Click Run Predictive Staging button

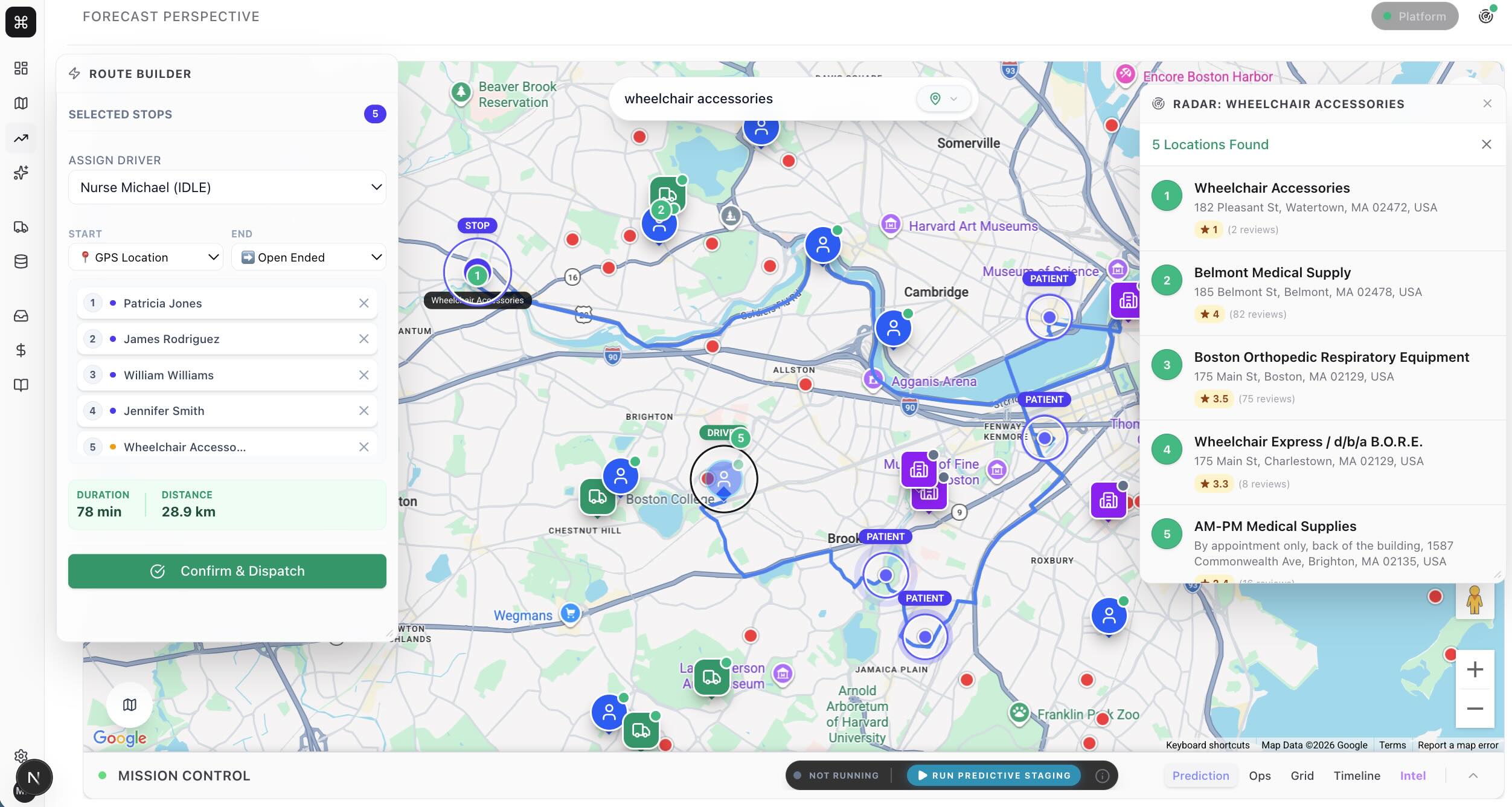[x=993, y=776]
